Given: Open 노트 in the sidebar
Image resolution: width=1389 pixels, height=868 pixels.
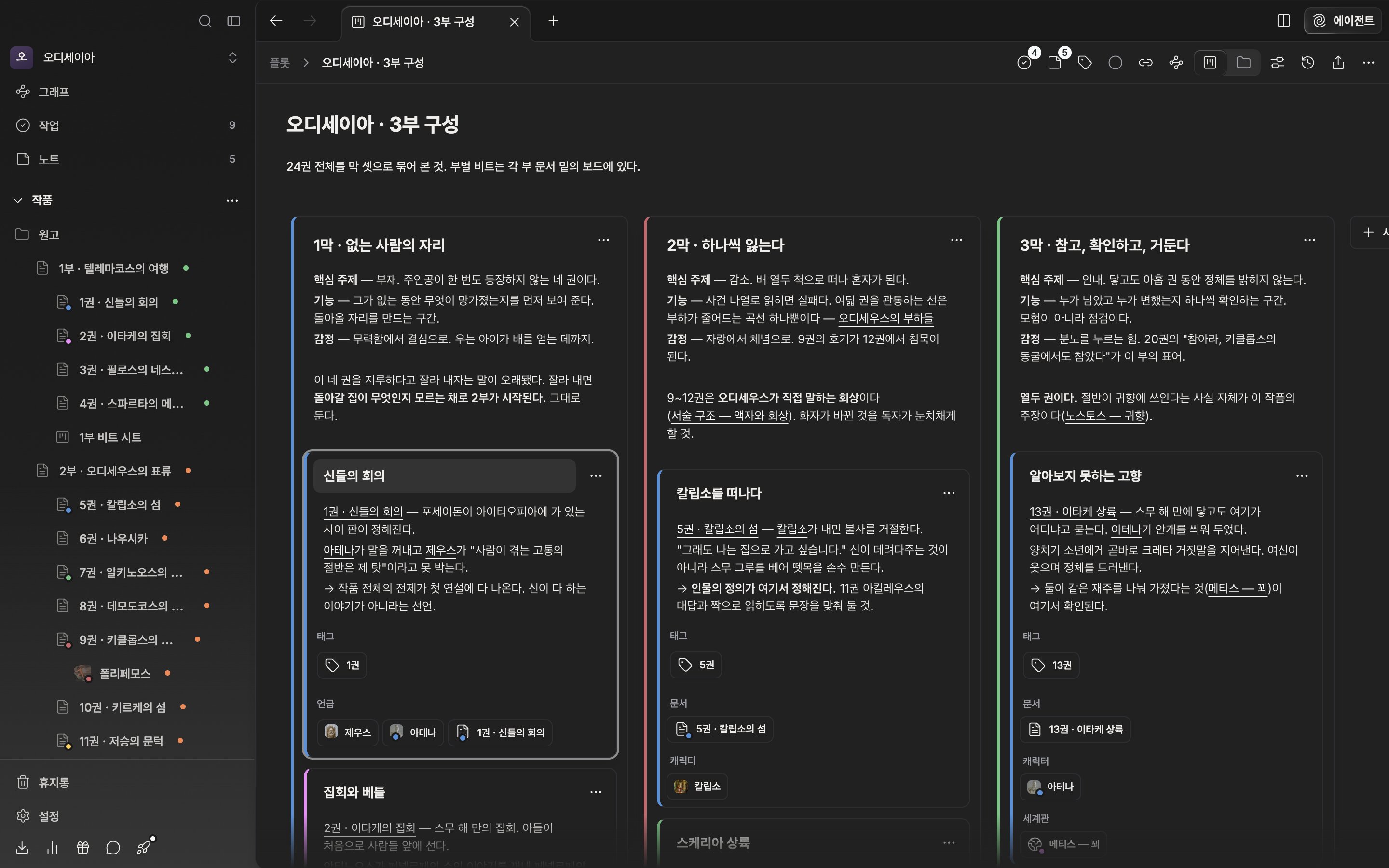Looking at the screenshot, I should click(127, 159).
